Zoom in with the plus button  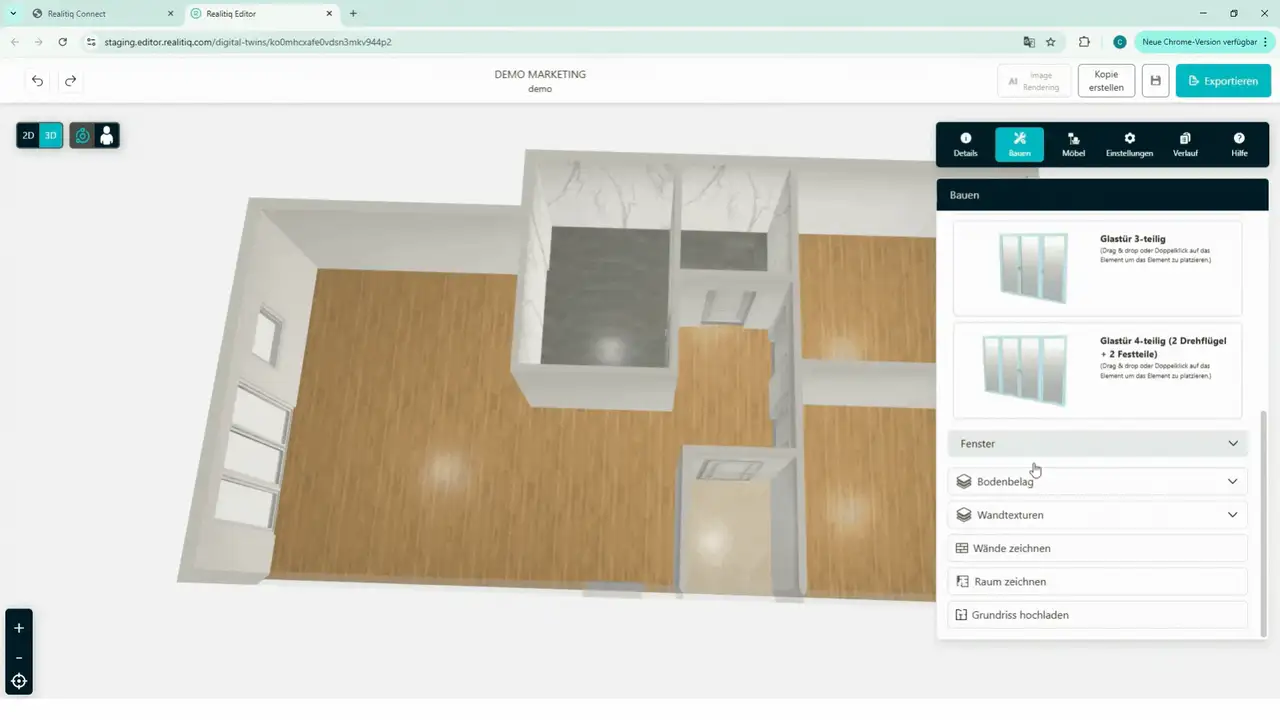pos(18,628)
